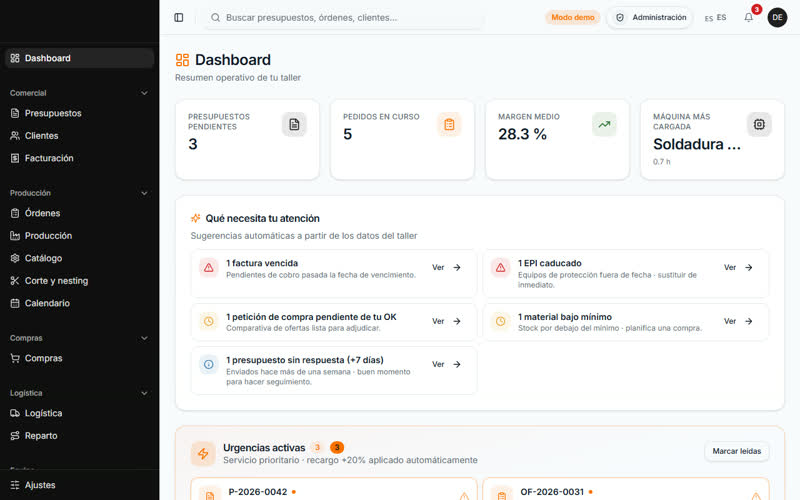Open Compras page in sidebar
Viewport: 800px width, 500px height.
click(80, 358)
